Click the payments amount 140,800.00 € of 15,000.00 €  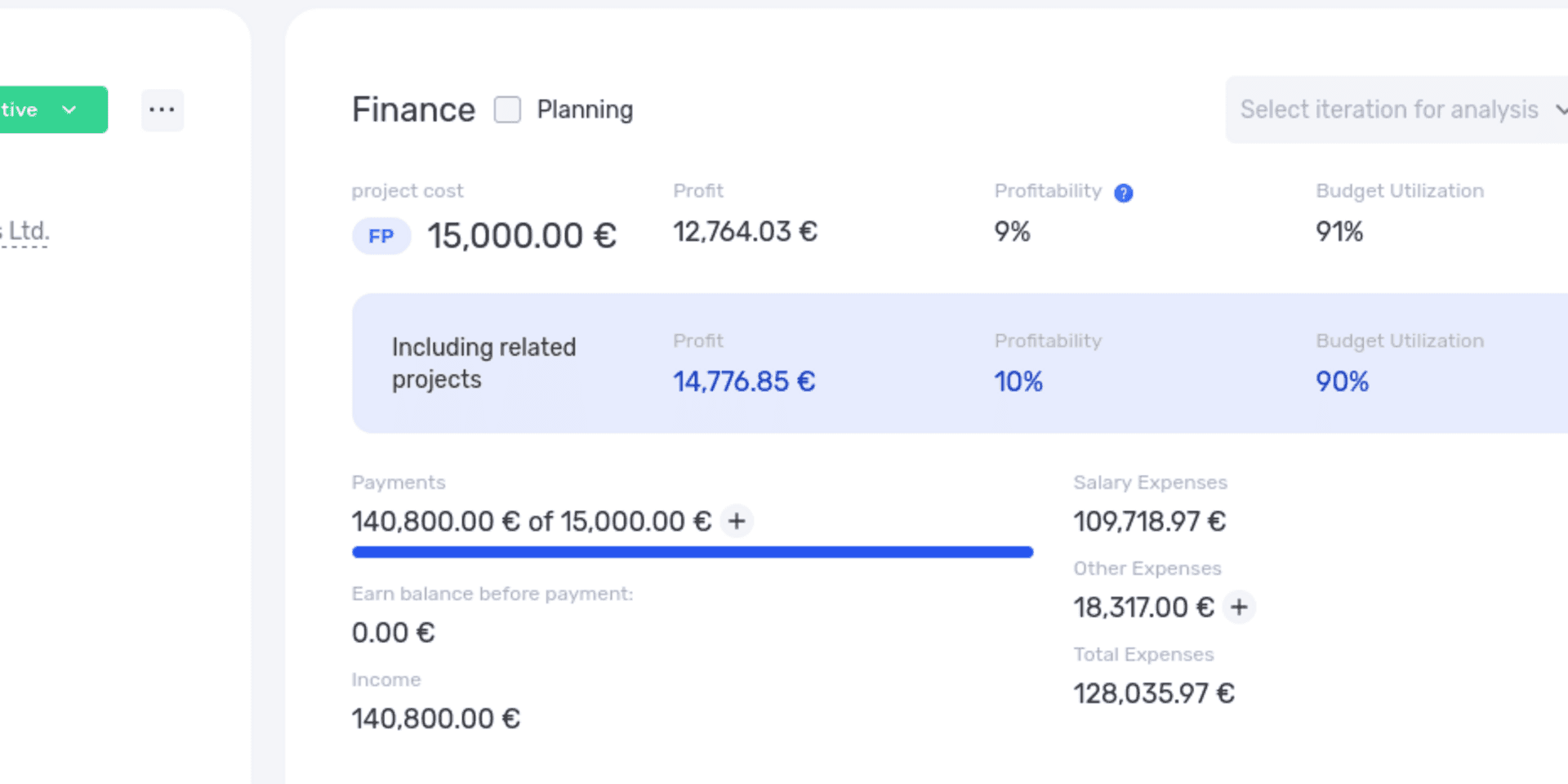click(532, 521)
